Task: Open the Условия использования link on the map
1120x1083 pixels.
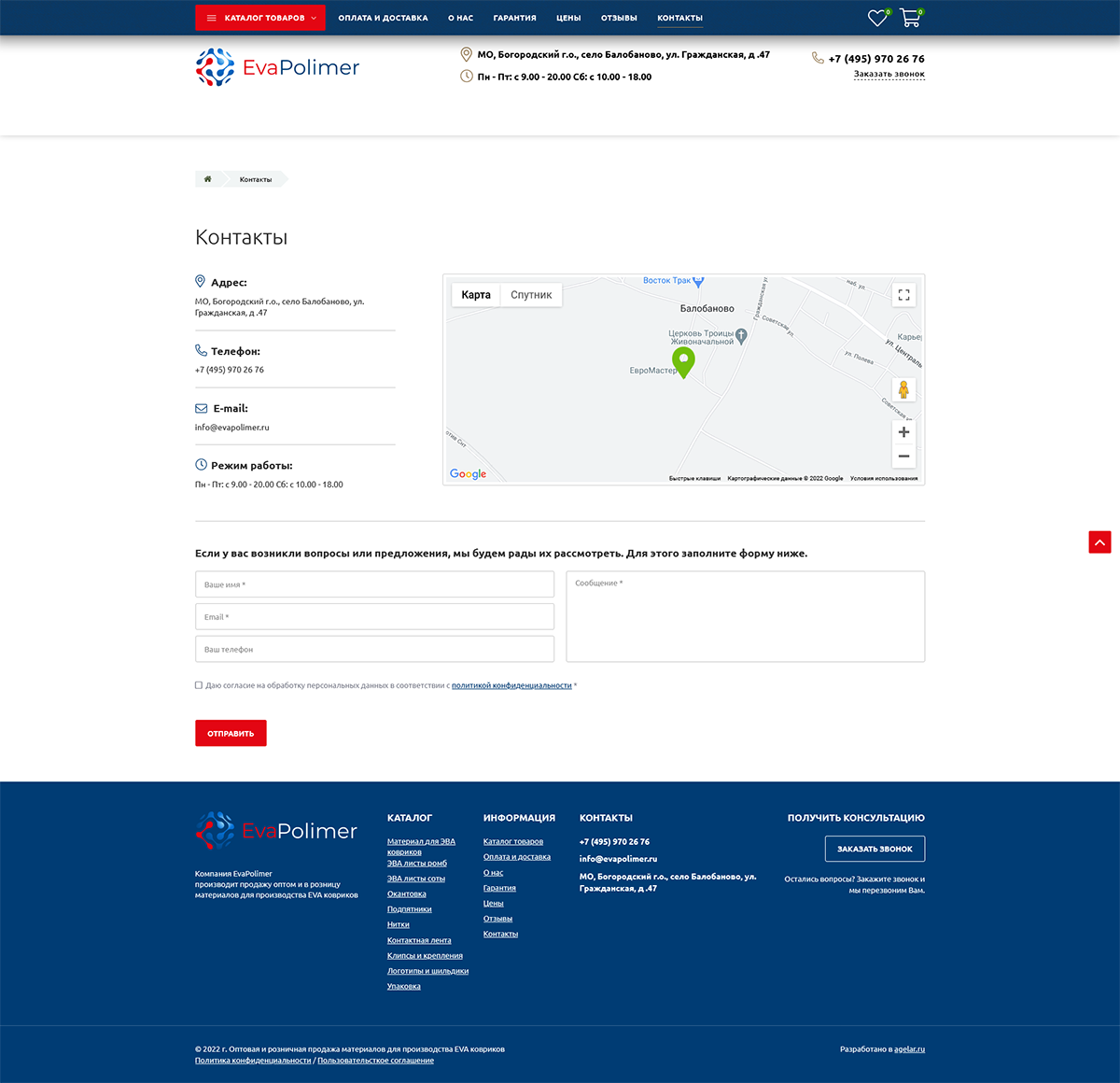Action: 884,478
